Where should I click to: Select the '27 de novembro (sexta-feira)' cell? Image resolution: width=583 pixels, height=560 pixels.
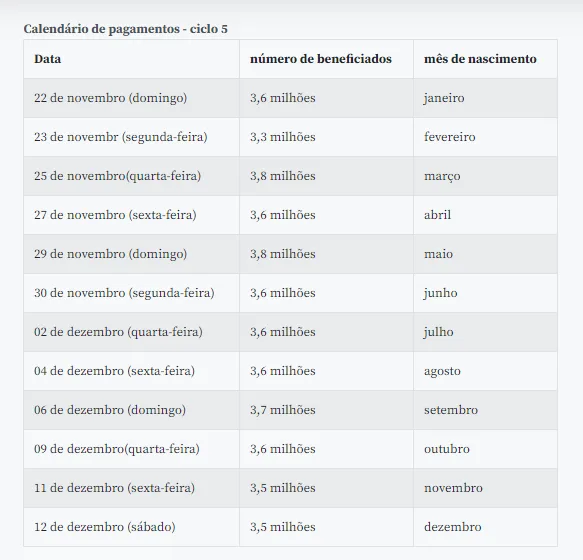point(132,215)
